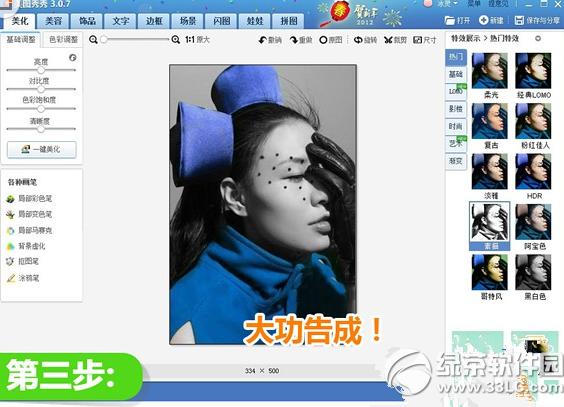Pick the 涂鸦笔 doodle brush
This screenshot has width=564, height=407.
[x=23, y=278]
